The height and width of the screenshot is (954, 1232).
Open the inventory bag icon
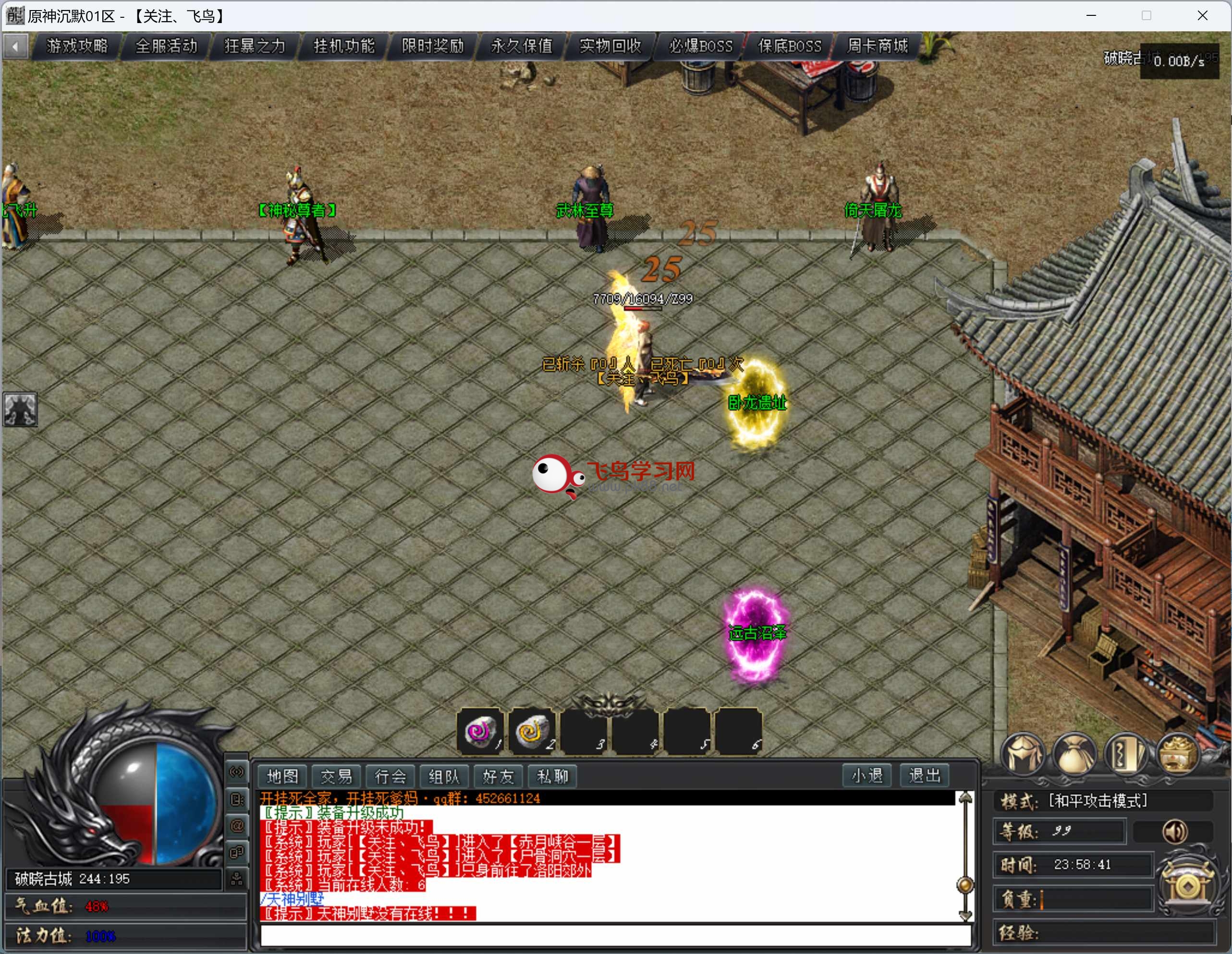coord(1073,754)
